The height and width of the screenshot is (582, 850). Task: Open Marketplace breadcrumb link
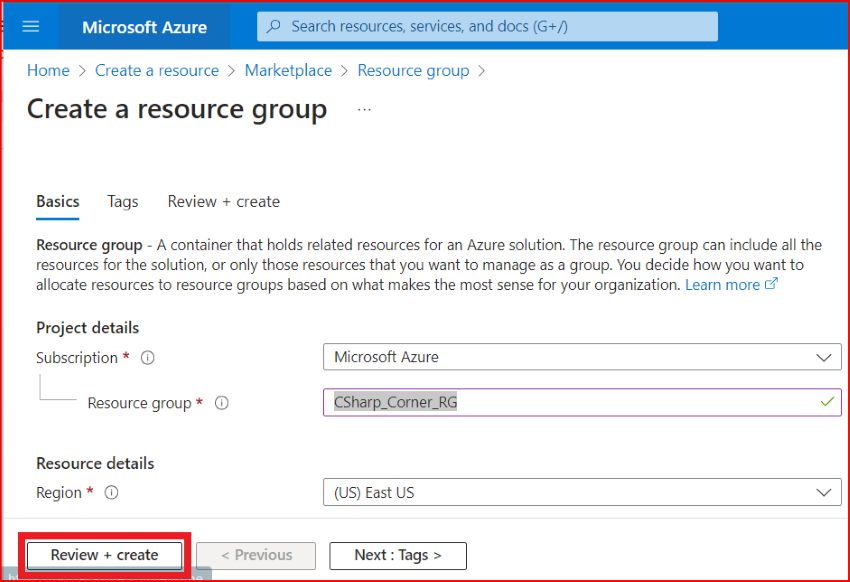click(x=288, y=71)
